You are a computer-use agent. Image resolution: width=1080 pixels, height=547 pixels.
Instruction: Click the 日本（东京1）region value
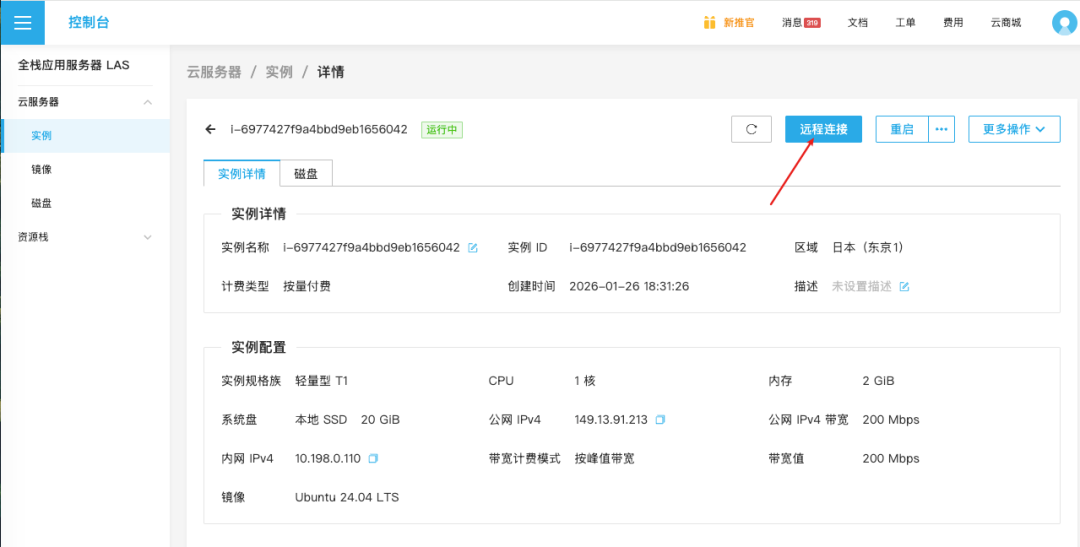click(868, 247)
